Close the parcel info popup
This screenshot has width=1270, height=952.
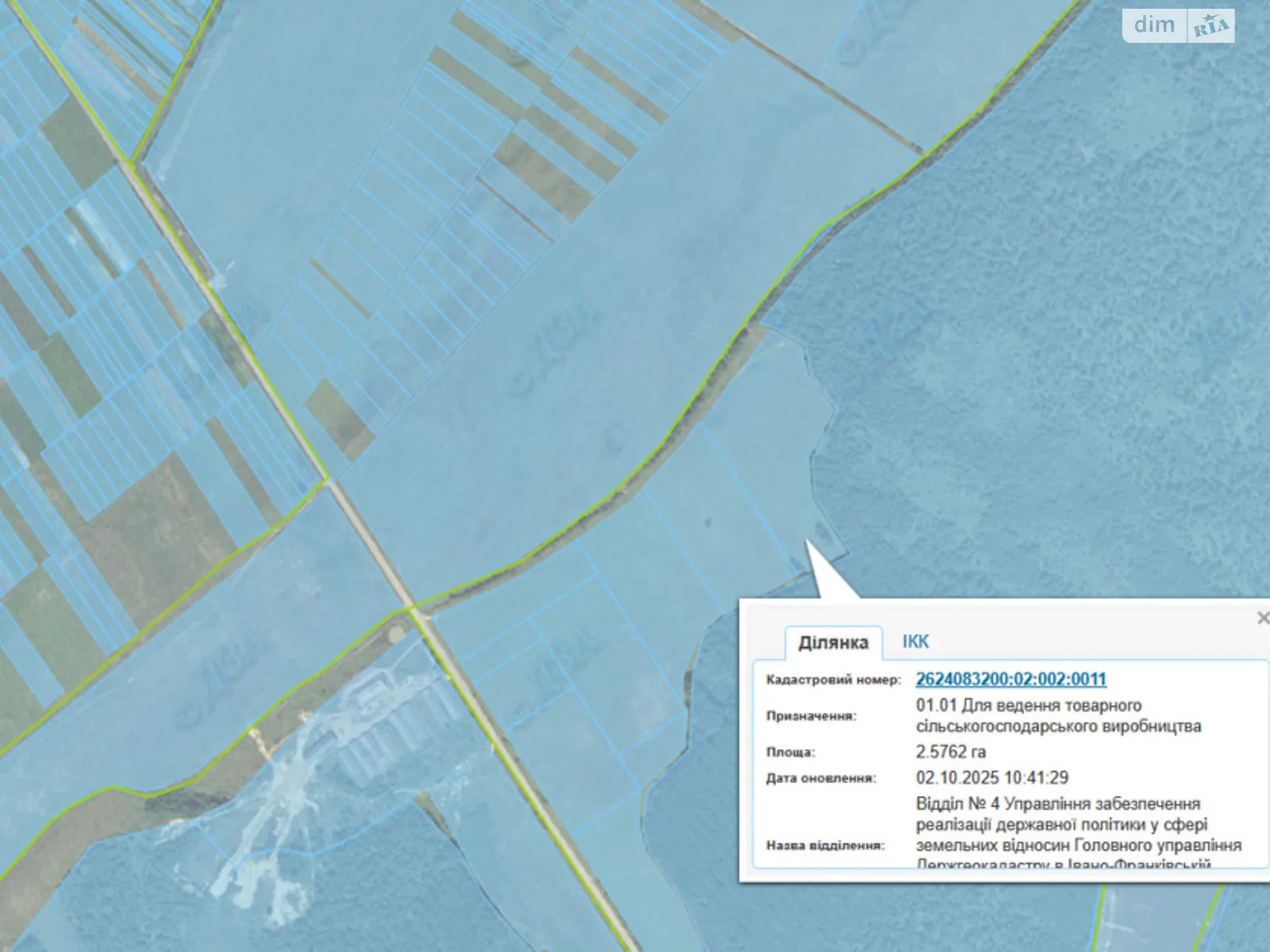(1262, 617)
